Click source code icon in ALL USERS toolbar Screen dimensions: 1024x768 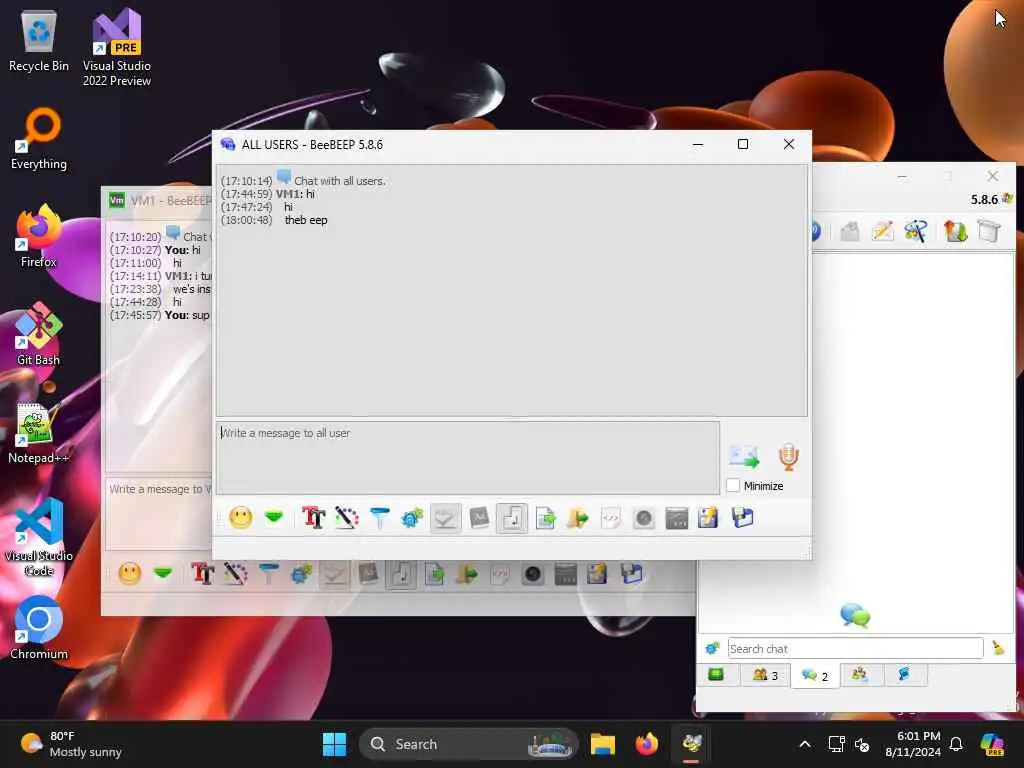[x=611, y=519]
